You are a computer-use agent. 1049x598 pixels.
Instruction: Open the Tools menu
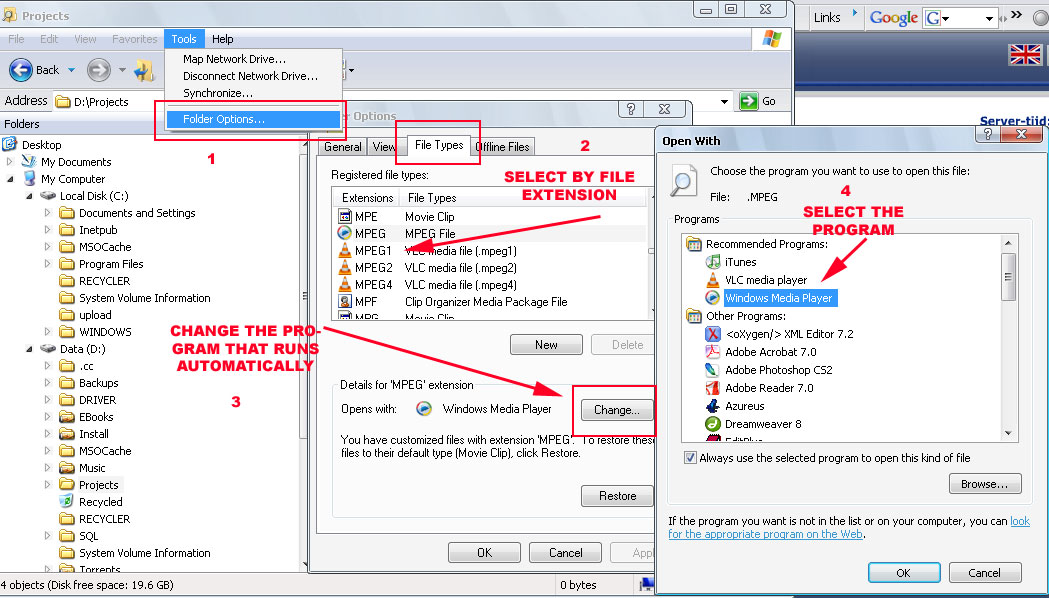tap(183, 39)
